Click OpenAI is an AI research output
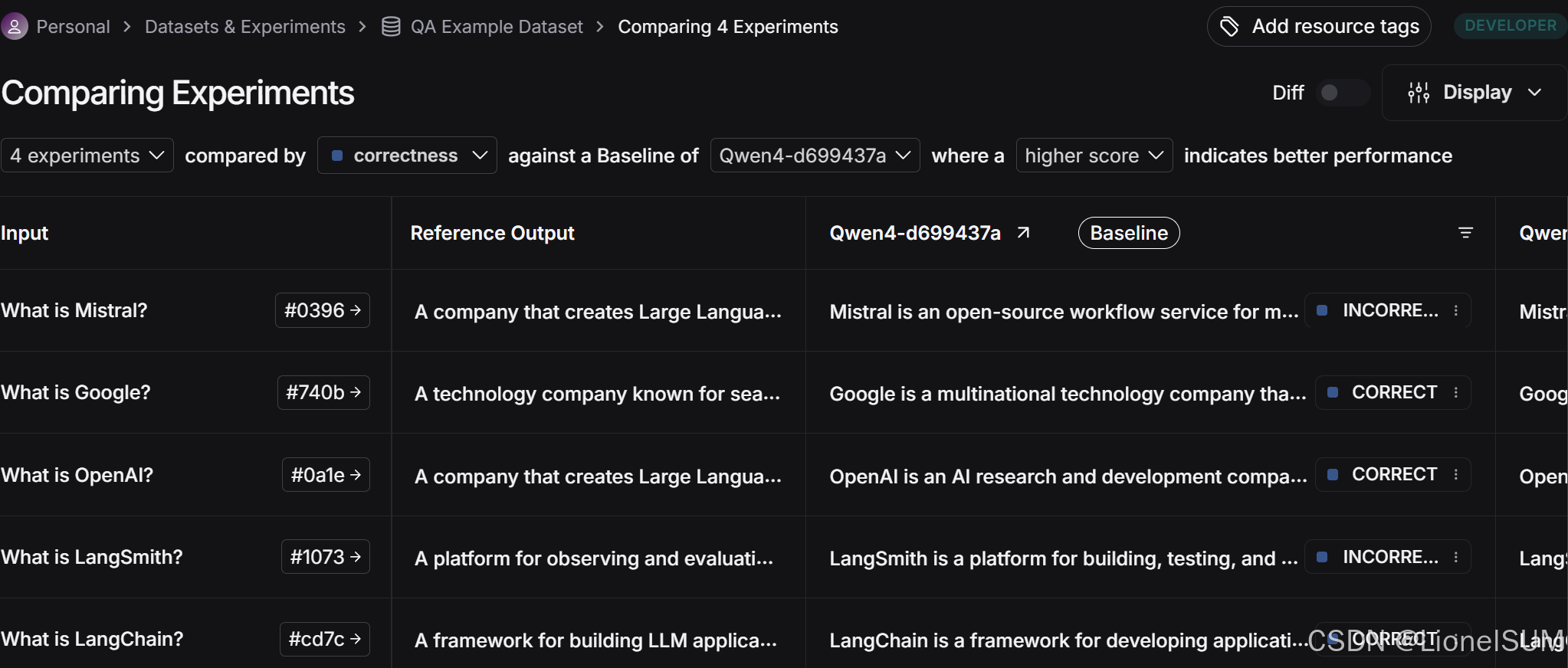Screen dimensions: 1568x668 click(x=1068, y=476)
